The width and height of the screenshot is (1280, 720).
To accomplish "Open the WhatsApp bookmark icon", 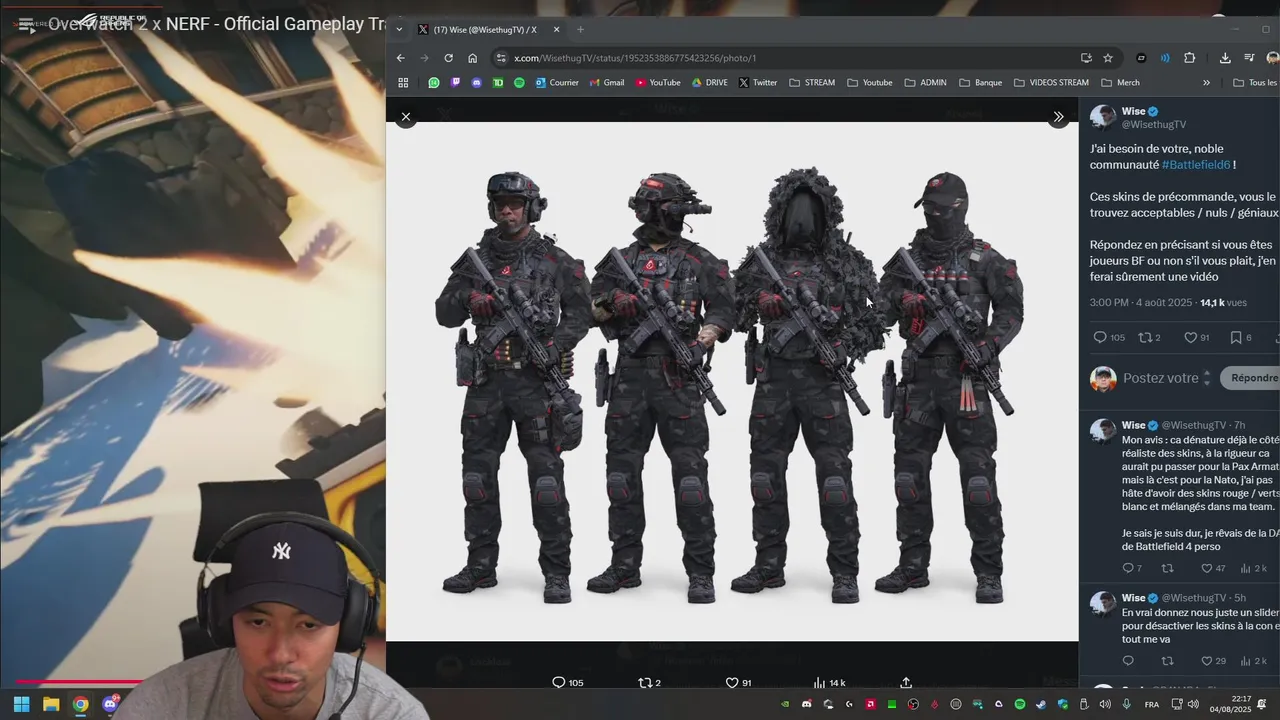I will 434,83.
